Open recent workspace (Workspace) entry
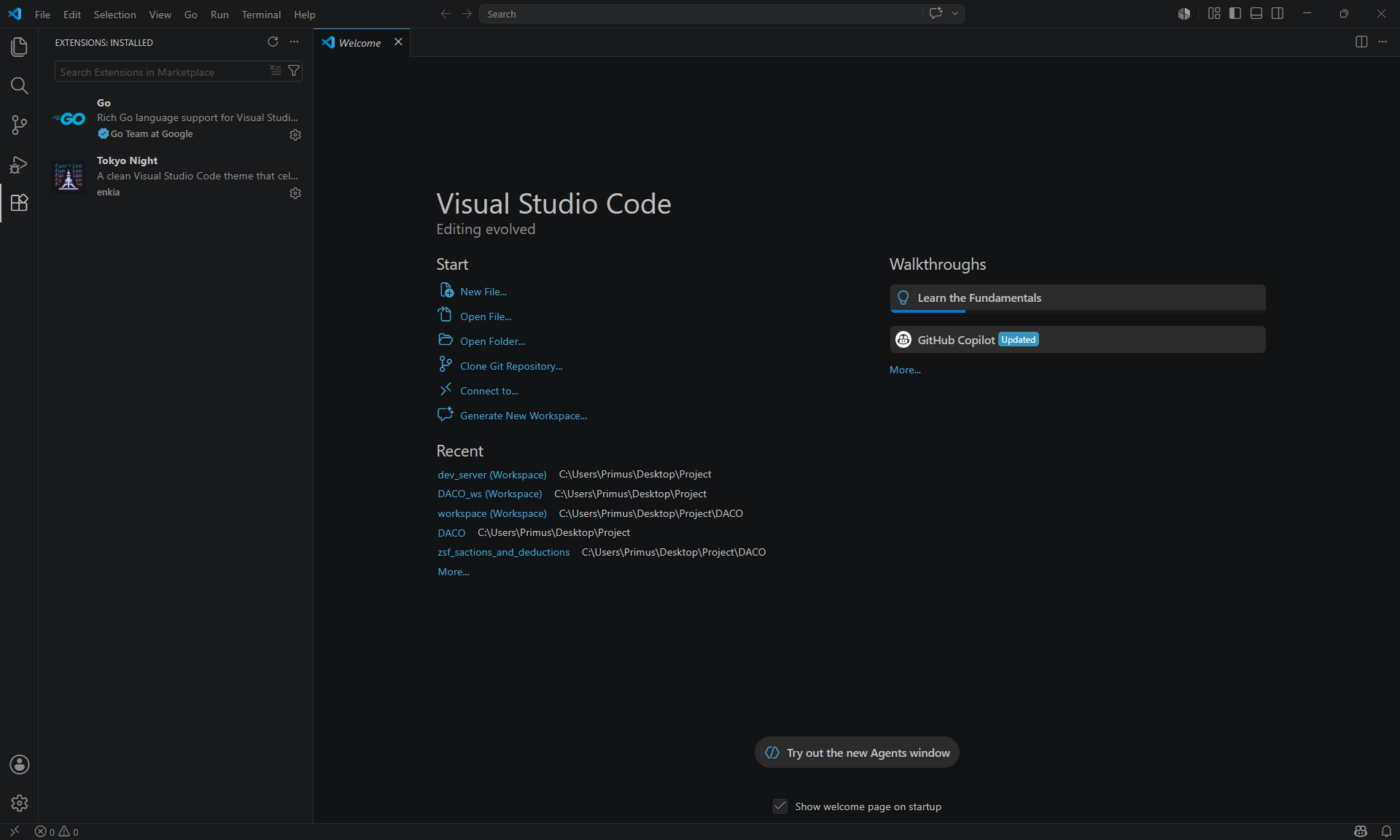 coord(492,513)
